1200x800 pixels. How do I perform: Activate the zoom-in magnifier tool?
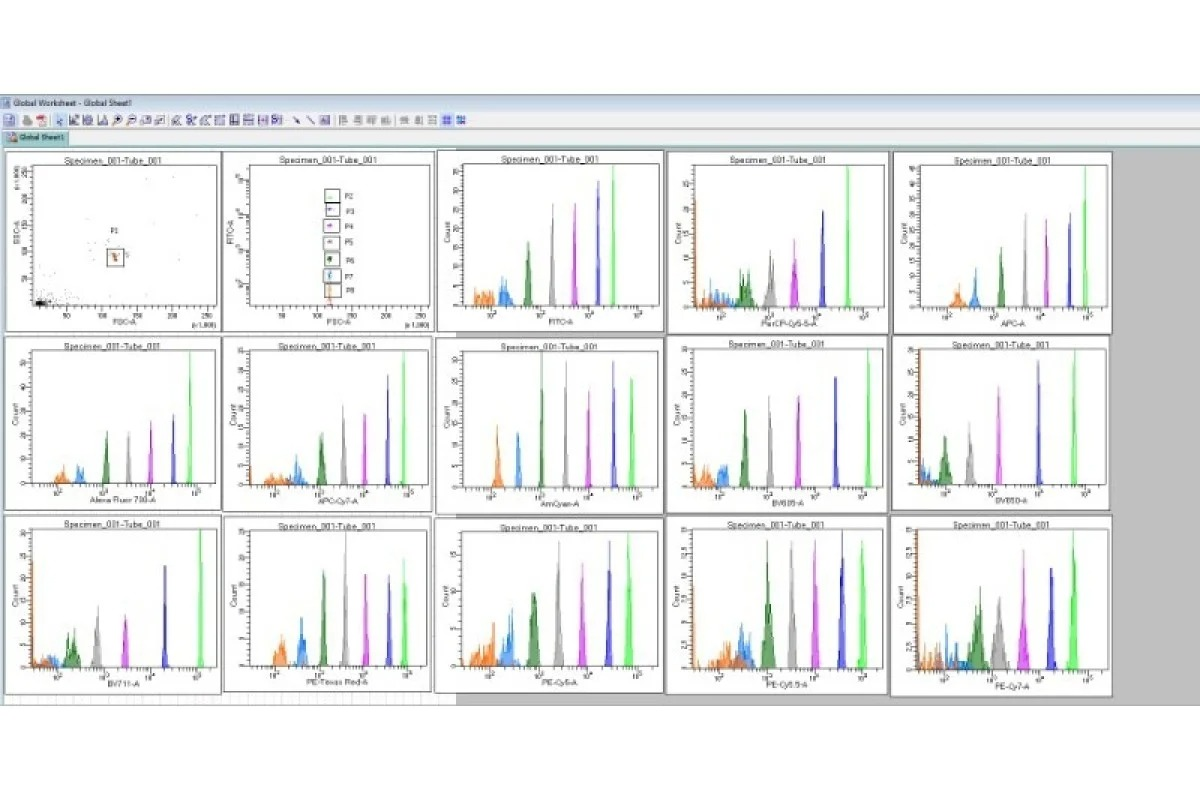pyautogui.click(x=118, y=120)
